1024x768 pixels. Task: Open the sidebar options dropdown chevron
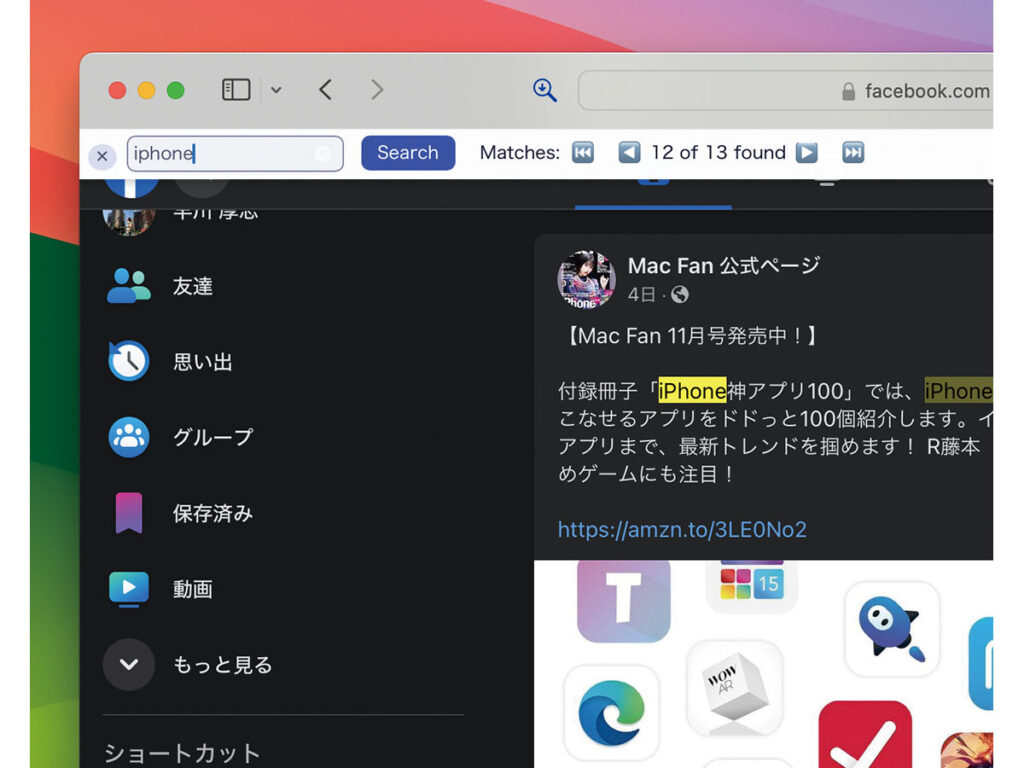click(x=276, y=90)
